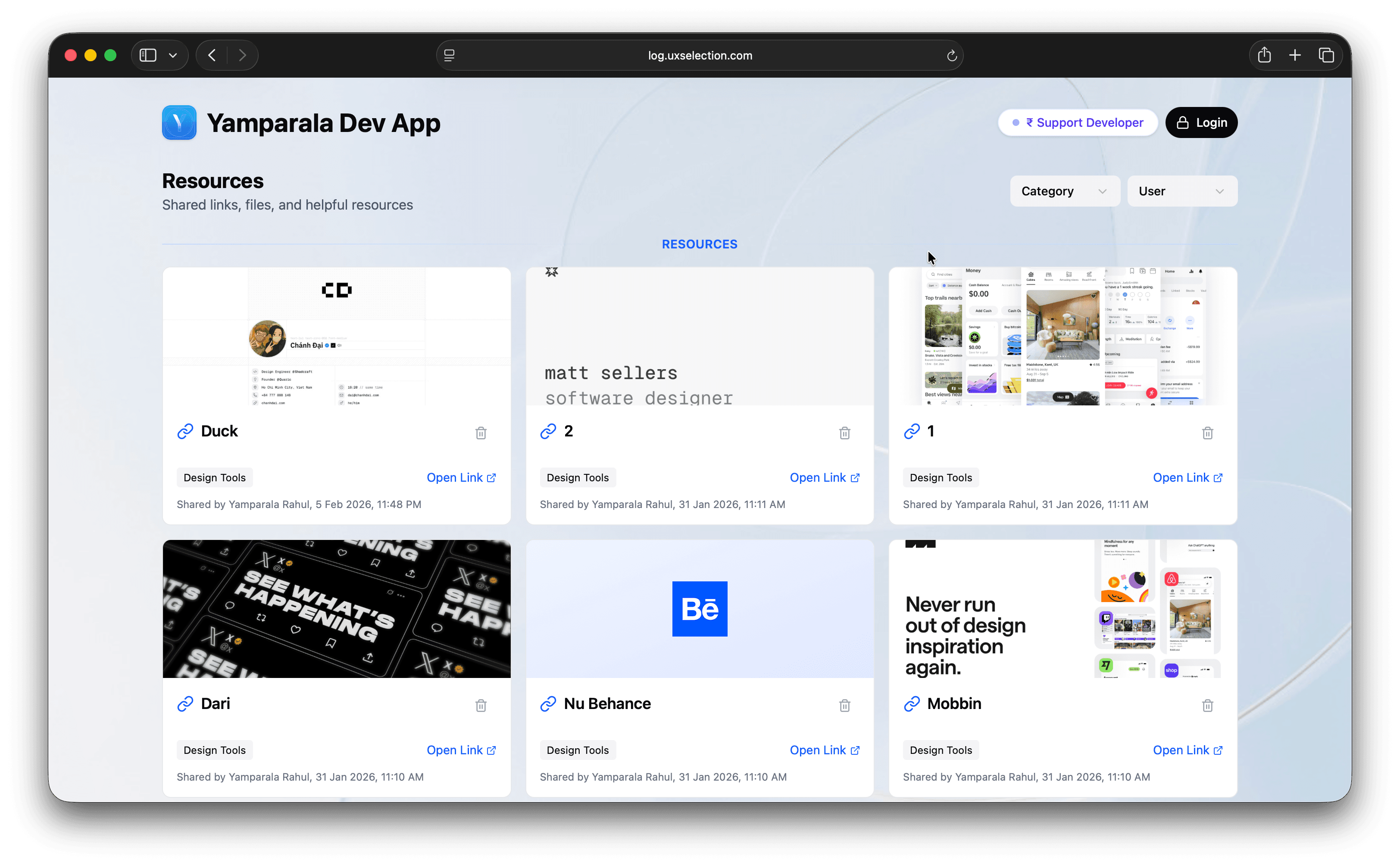The height and width of the screenshot is (866, 1400).
Task: Click the Behance logo thumbnail
Action: click(x=700, y=609)
